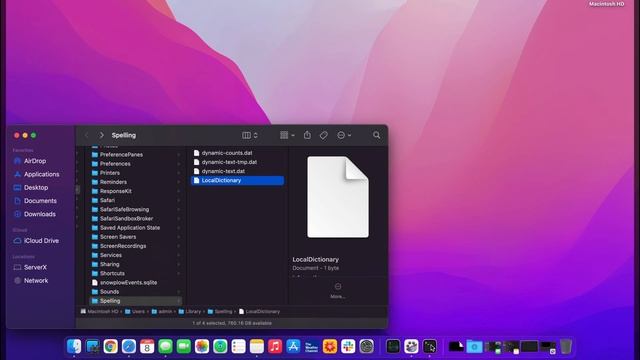Open FaceTime from the Dock
Screen dimensions: 640x360
click(184, 347)
